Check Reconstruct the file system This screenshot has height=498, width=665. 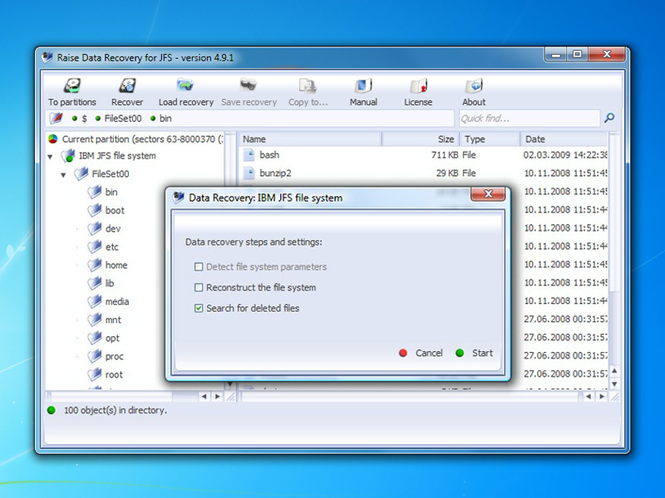pyautogui.click(x=198, y=288)
